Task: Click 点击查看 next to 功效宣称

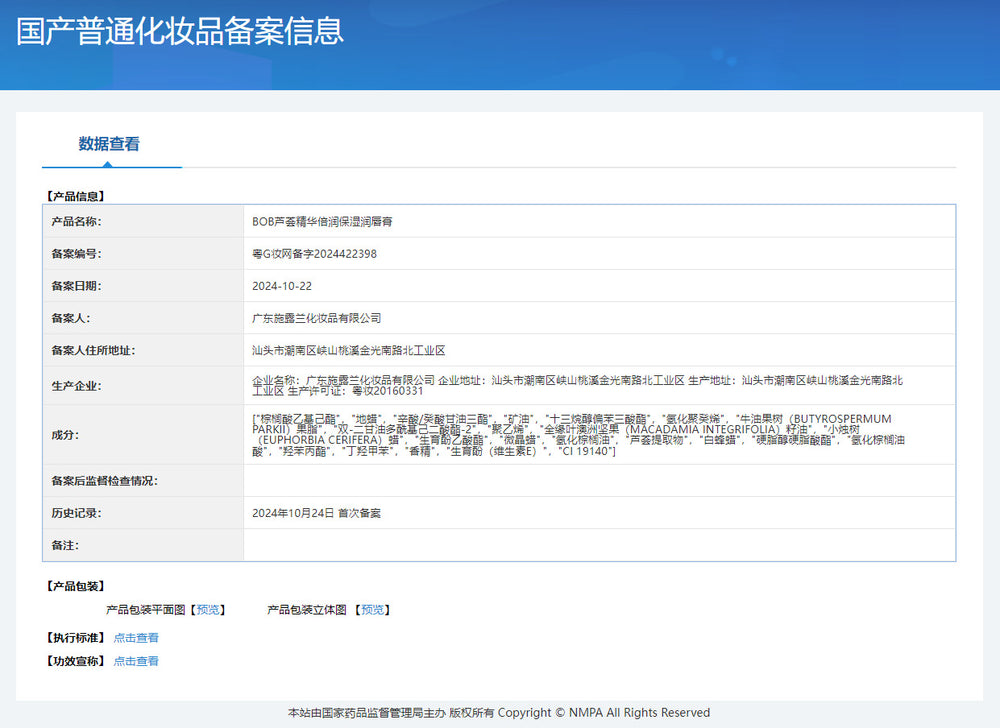Action: pos(136,661)
